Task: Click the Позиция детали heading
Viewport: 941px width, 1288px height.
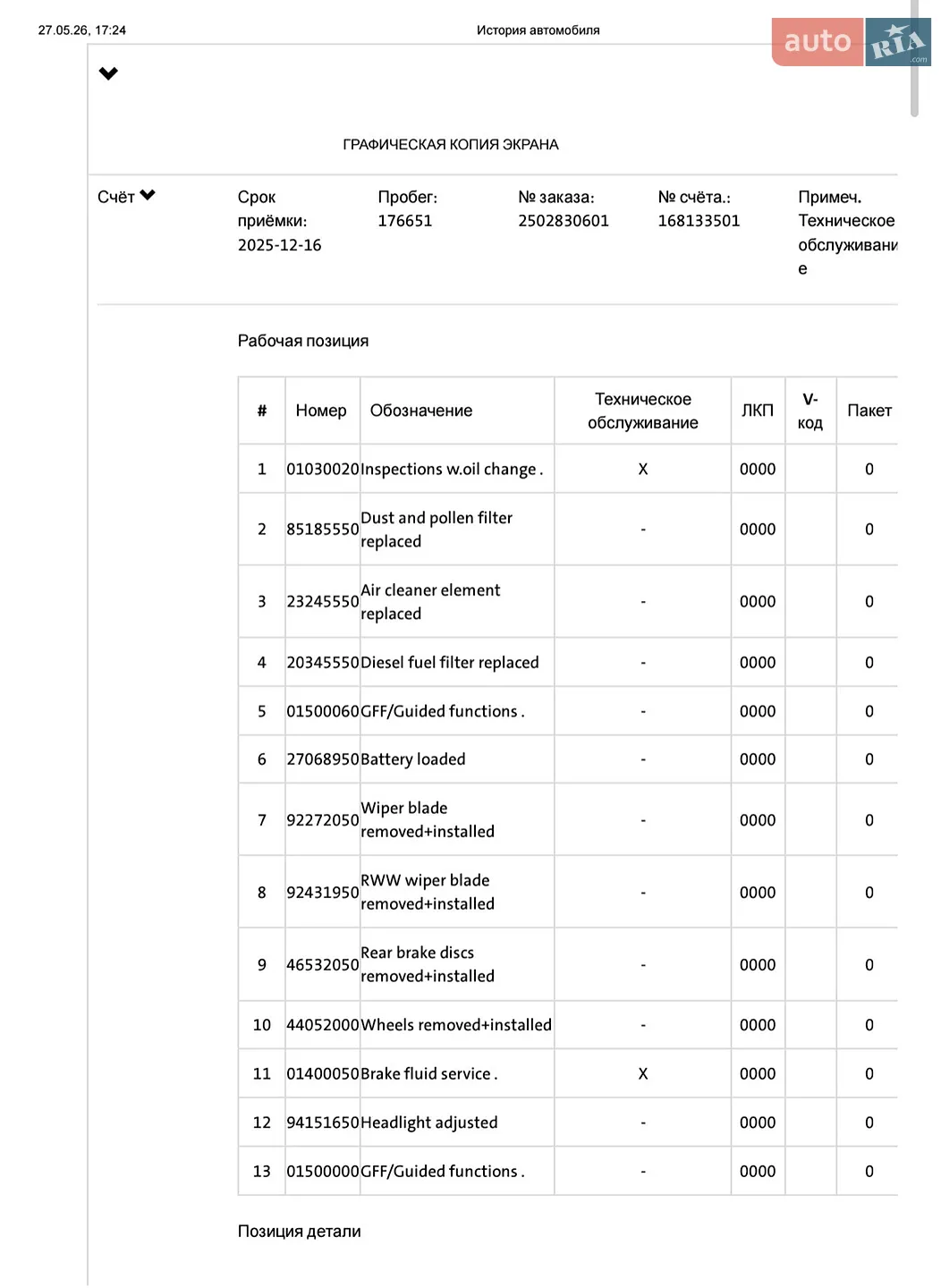Action: pos(300,1232)
